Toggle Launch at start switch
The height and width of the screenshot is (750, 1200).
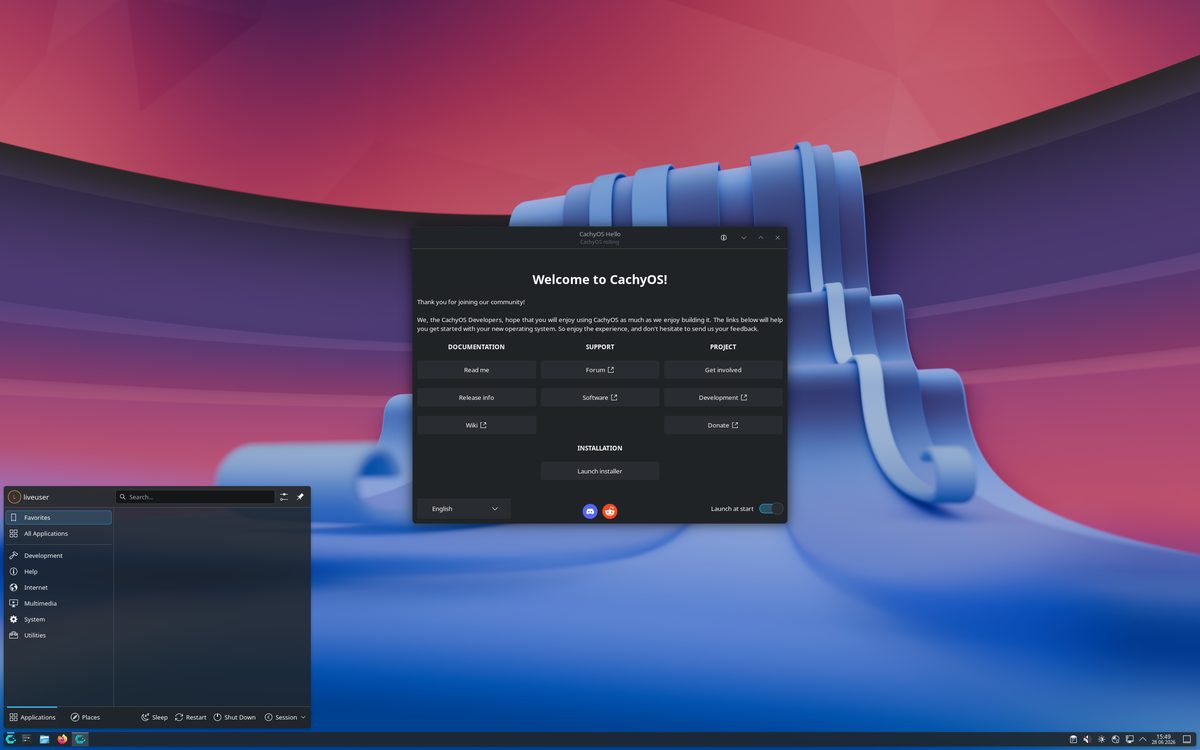pos(771,509)
